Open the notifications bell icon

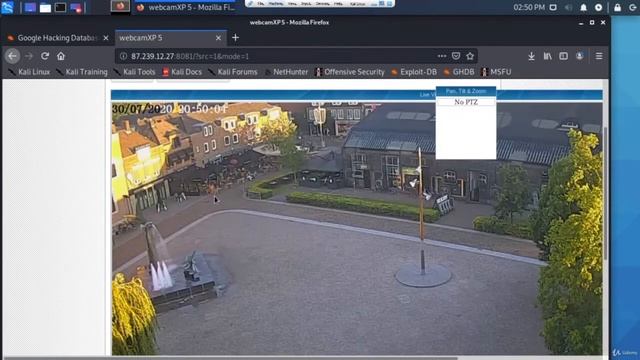(584, 7)
